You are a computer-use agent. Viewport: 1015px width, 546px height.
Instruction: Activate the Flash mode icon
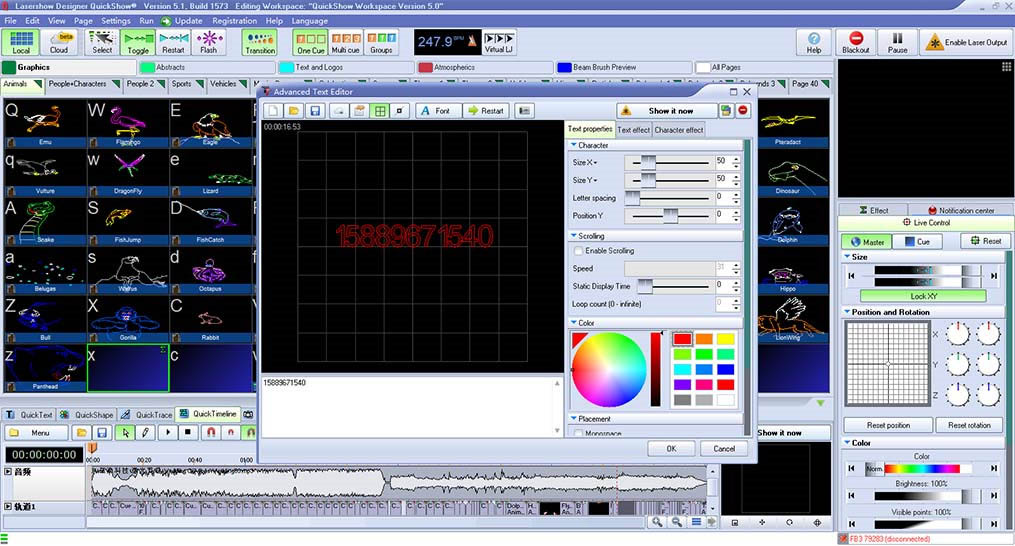(208, 43)
